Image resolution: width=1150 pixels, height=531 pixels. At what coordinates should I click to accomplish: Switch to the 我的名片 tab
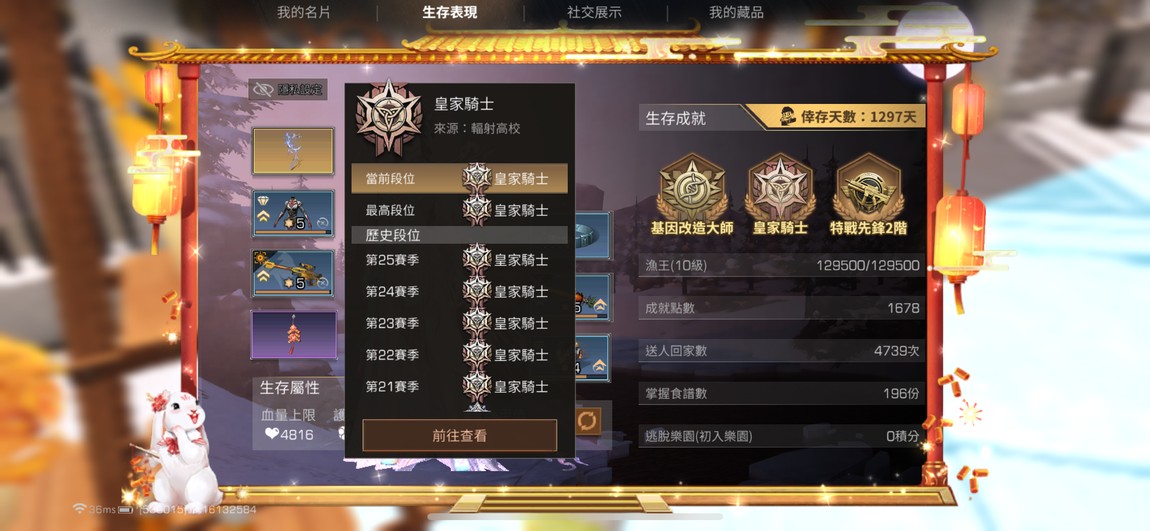(x=304, y=12)
